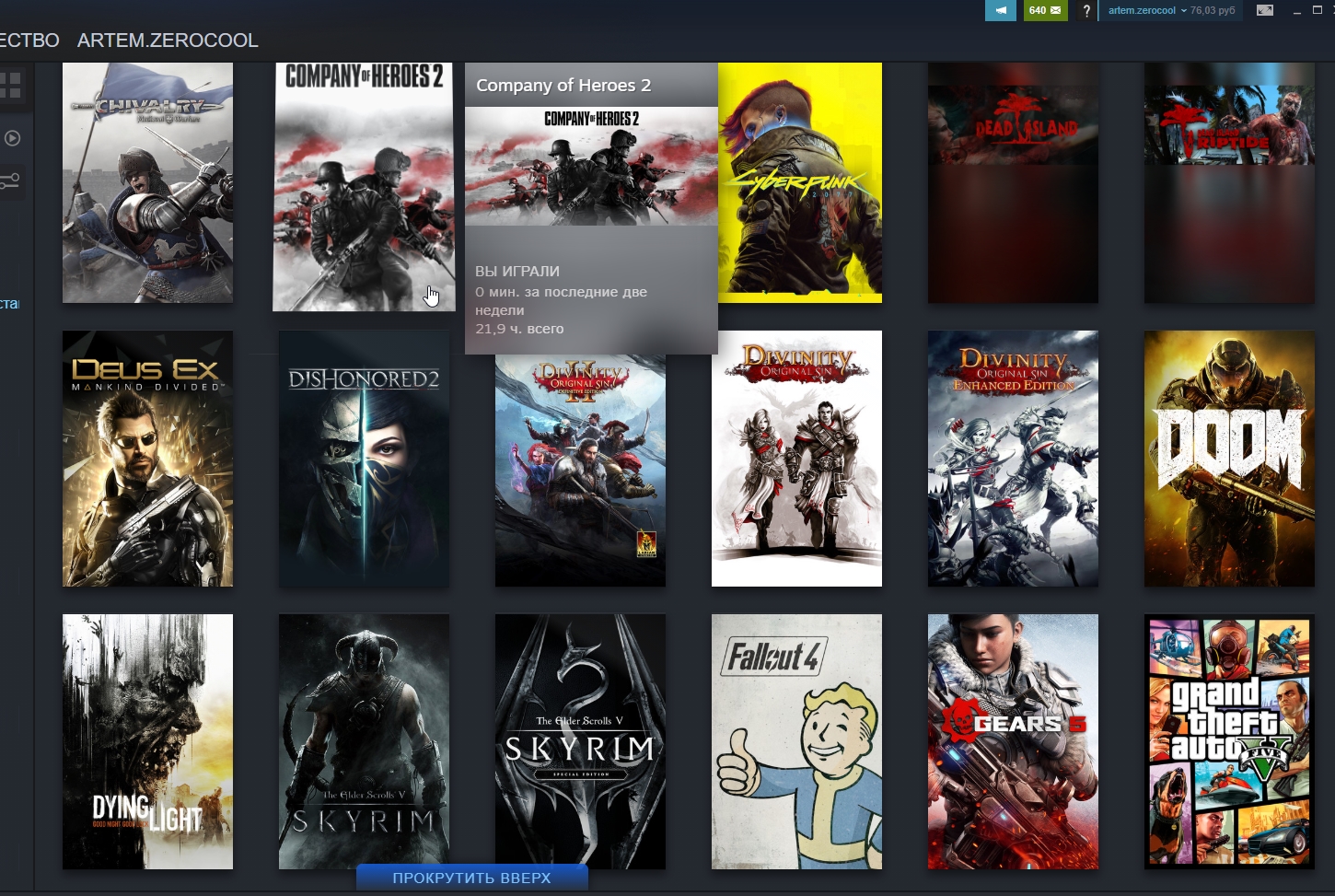Select the Fallout 4 cover

(796, 741)
